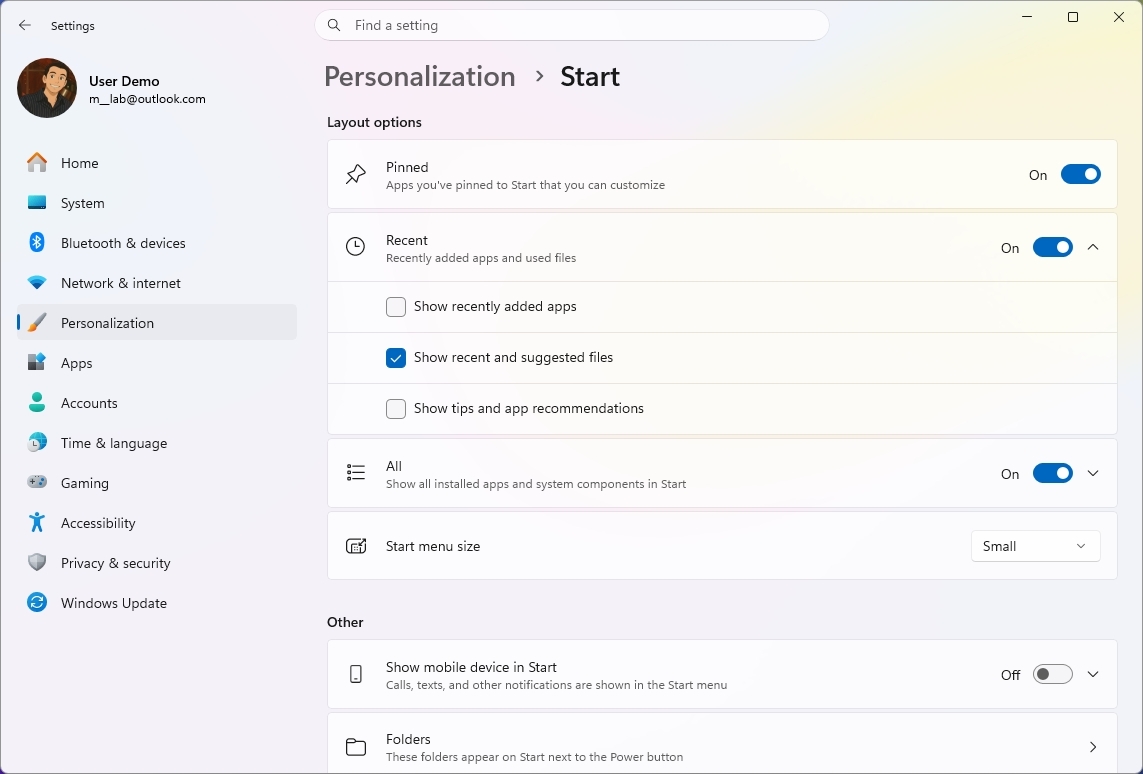Enable Show mobile device in Start toggle
This screenshot has width=1143, height=774.
point(1053,674)
